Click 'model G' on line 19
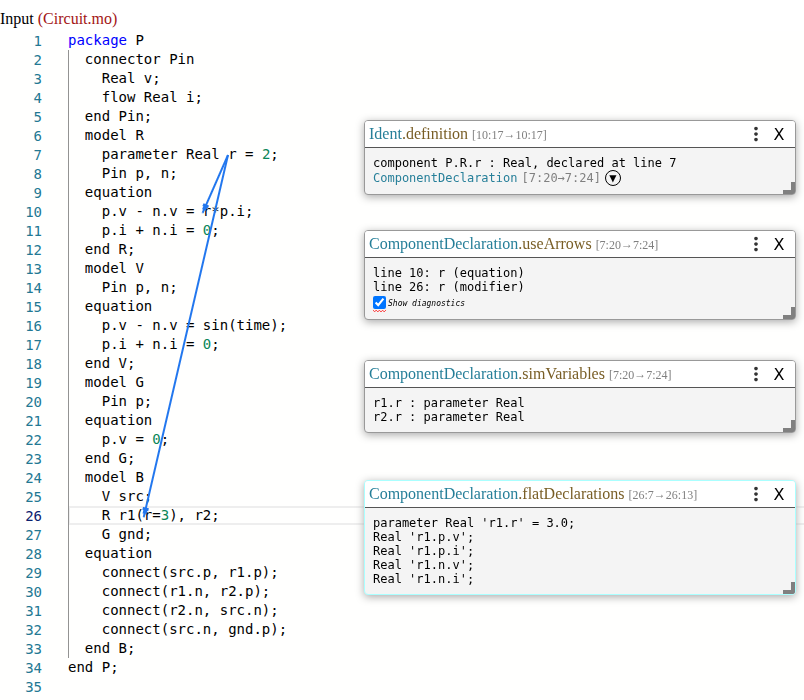The width and height of the screenshot is (804, 700). pyautogui.click(x=114, y=382)
